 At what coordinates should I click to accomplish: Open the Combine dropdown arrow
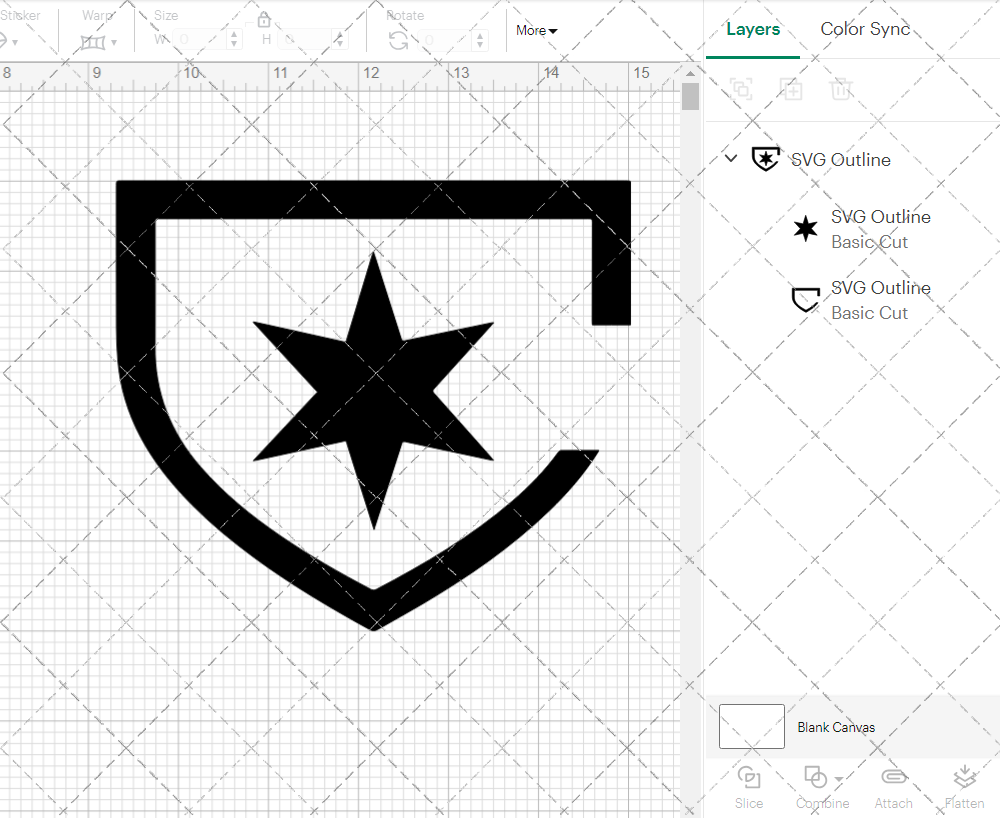(x=839, y=779)
